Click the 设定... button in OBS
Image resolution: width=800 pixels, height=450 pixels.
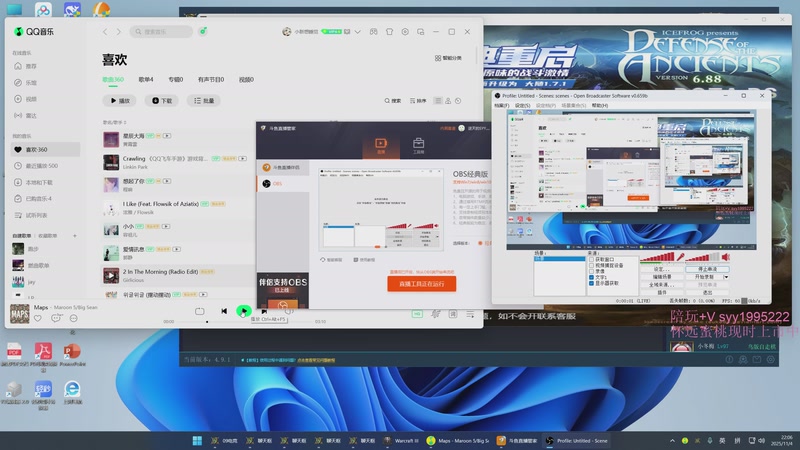[x=662, y=269]
